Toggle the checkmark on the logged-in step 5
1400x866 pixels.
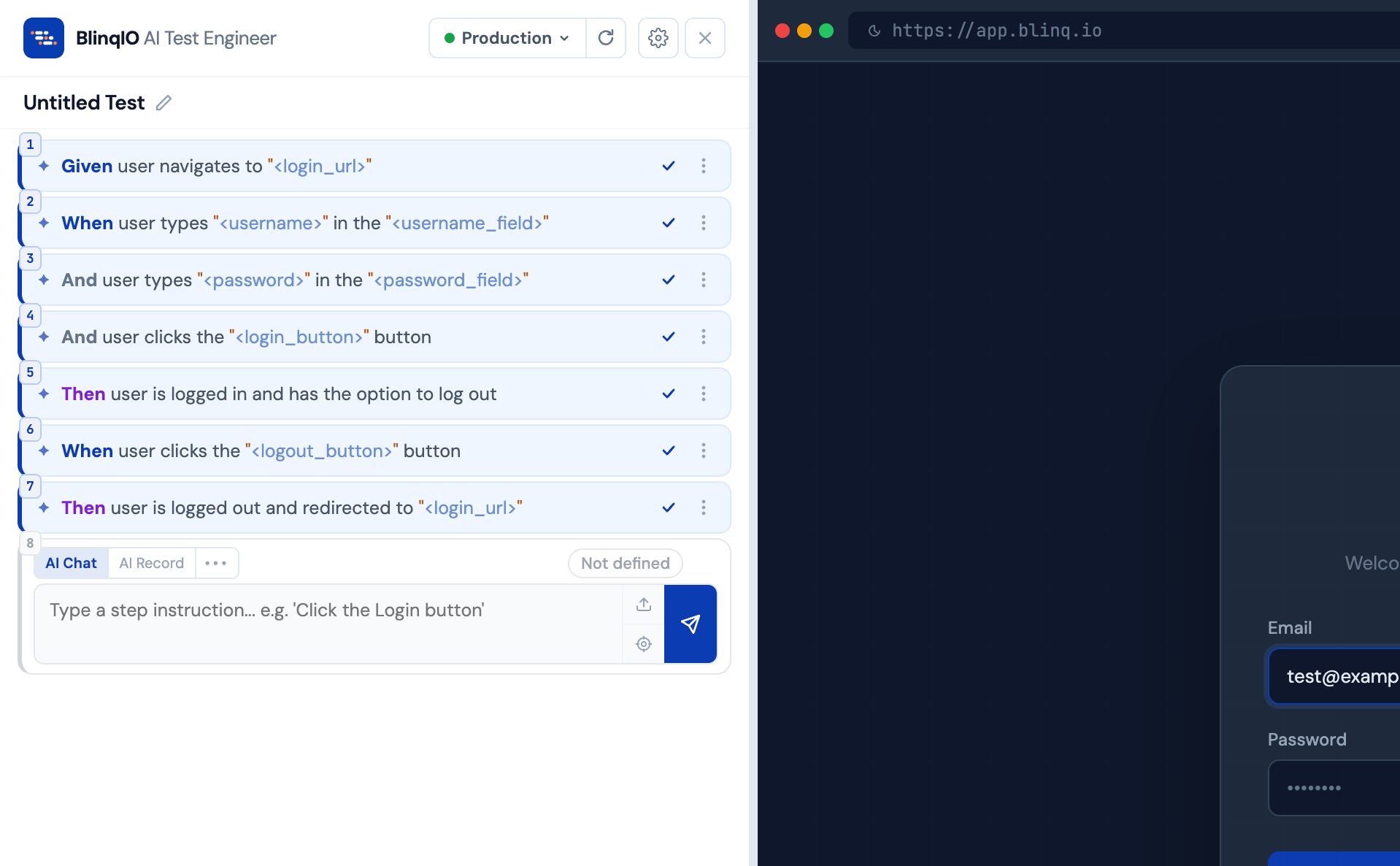(668, 394)
